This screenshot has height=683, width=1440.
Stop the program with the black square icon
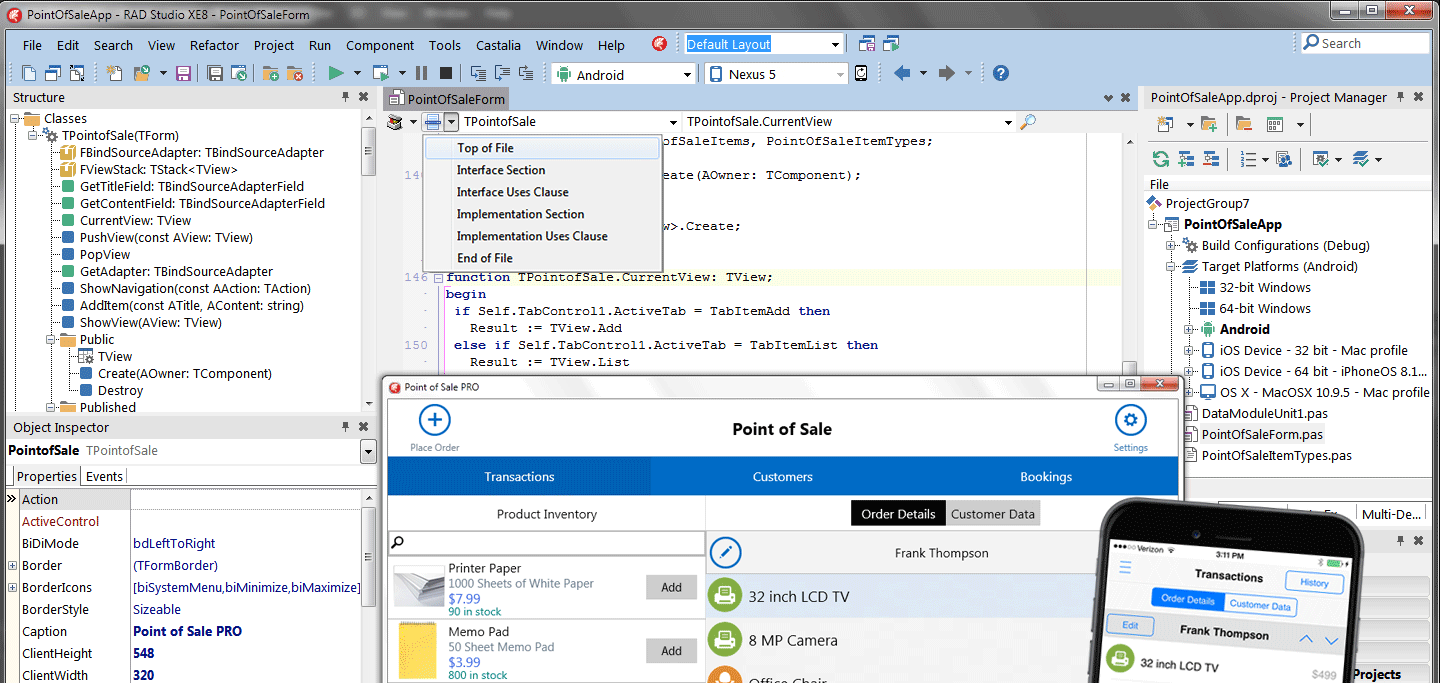445,74
